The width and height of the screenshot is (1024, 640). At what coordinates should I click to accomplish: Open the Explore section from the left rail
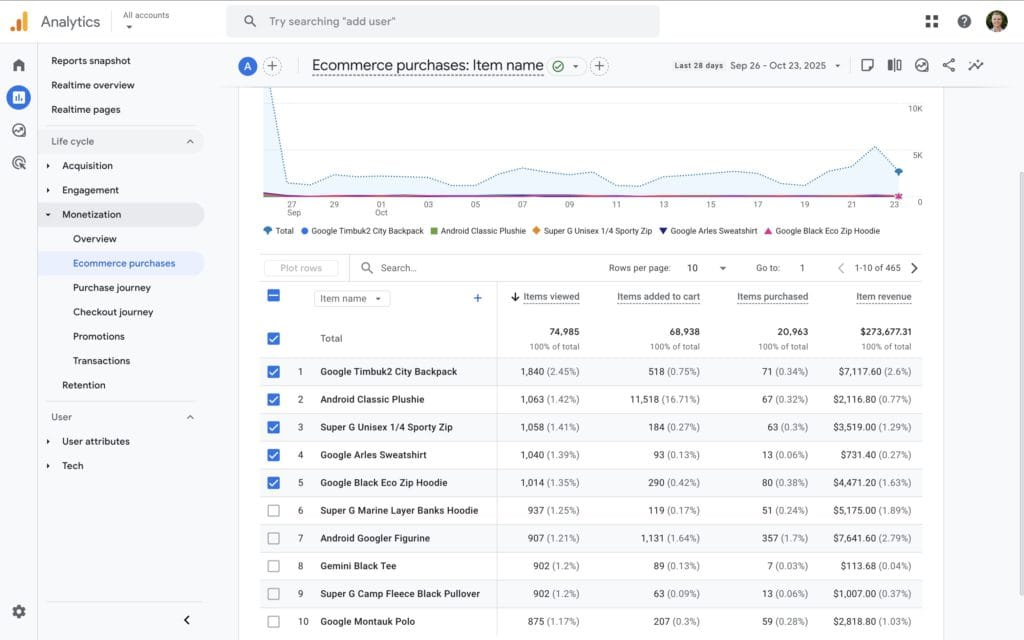[17, 130]
